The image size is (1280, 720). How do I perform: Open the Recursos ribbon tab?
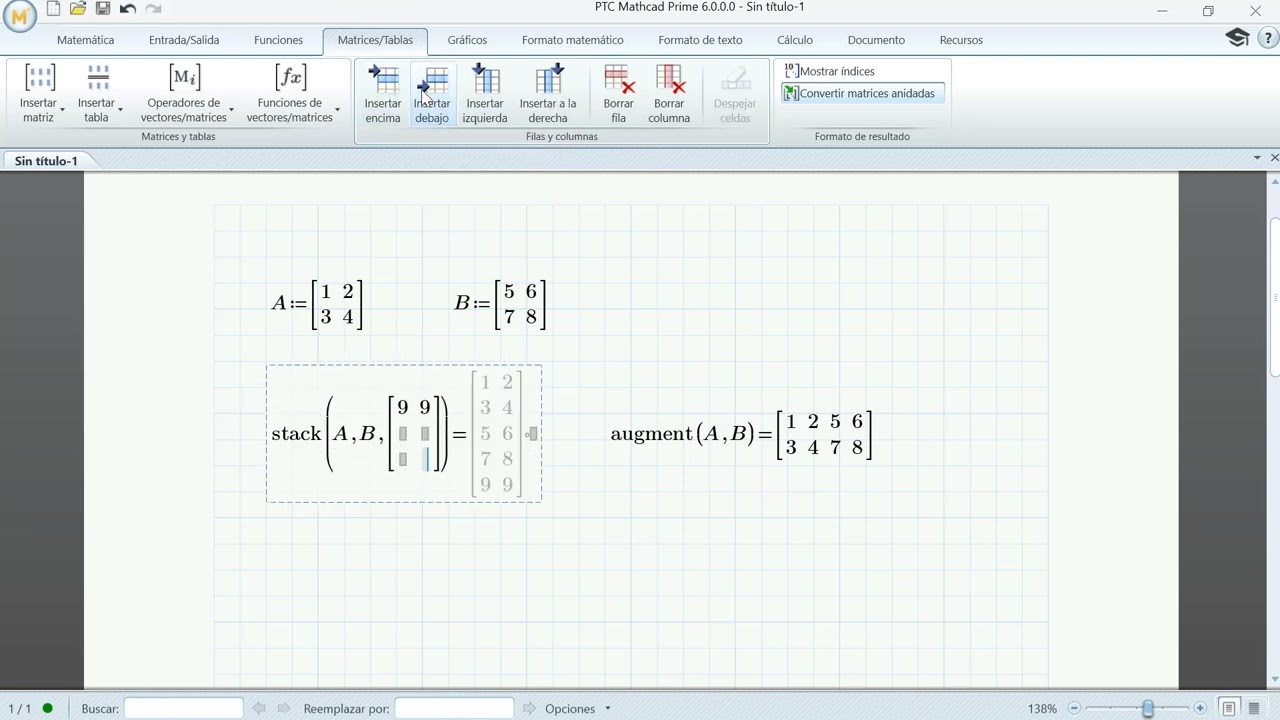961,40
